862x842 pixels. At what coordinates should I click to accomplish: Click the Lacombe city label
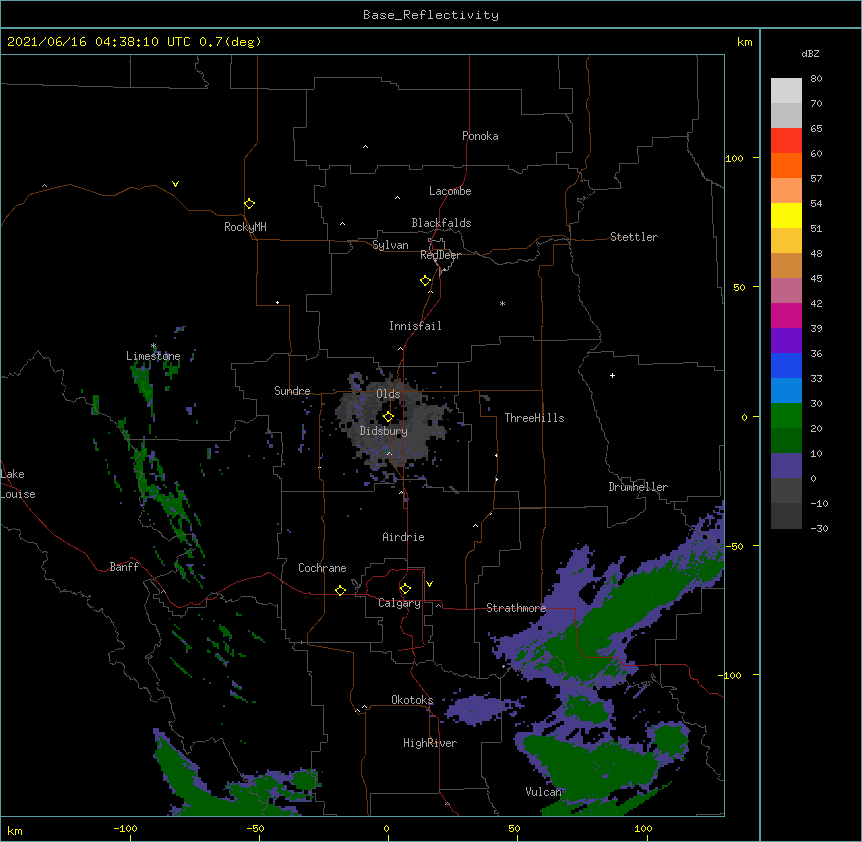pyautogui.click(x=450, y=191)
